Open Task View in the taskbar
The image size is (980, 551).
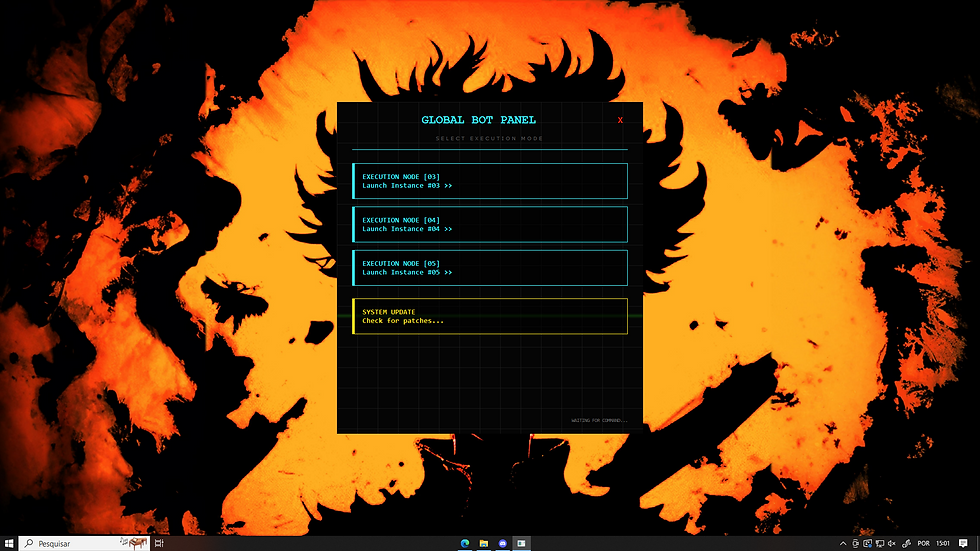159,544
